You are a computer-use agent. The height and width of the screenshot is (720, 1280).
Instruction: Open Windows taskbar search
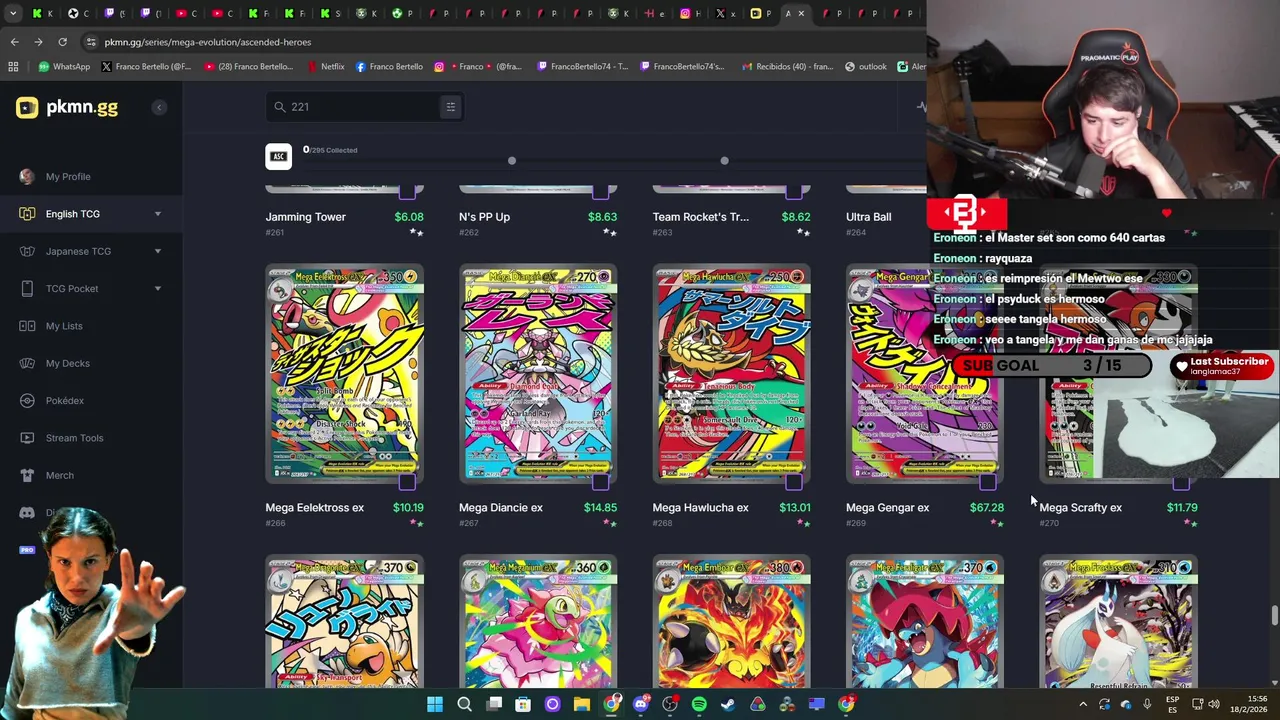point(464,705)
